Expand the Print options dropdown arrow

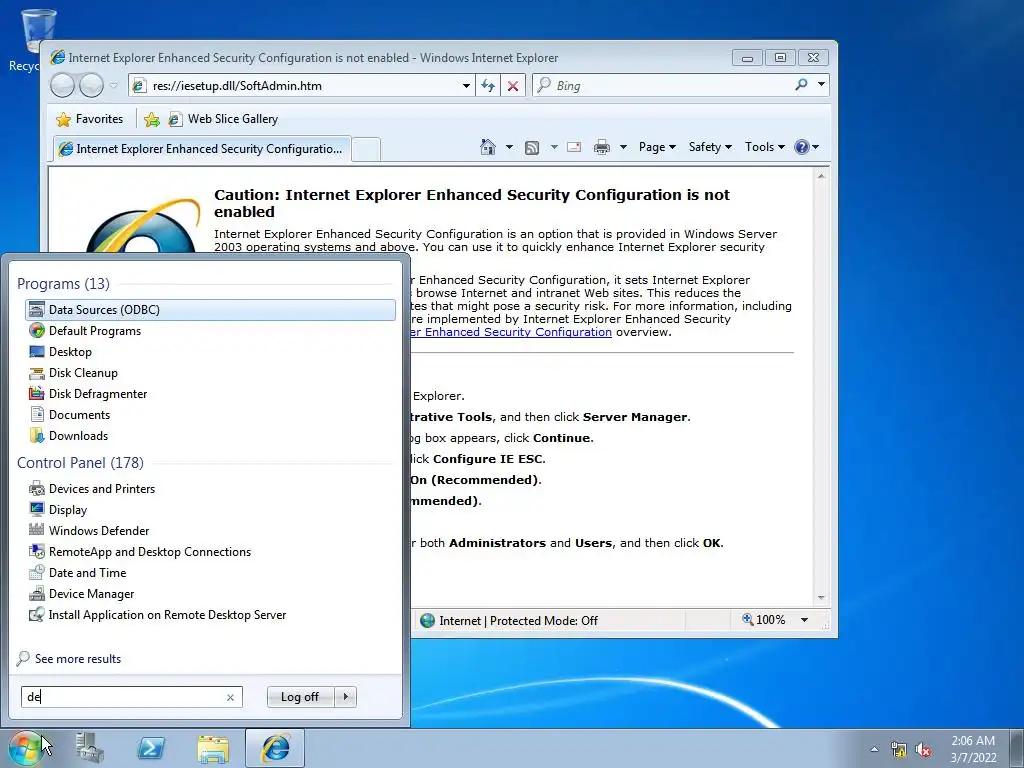click(x=623, y=147)
